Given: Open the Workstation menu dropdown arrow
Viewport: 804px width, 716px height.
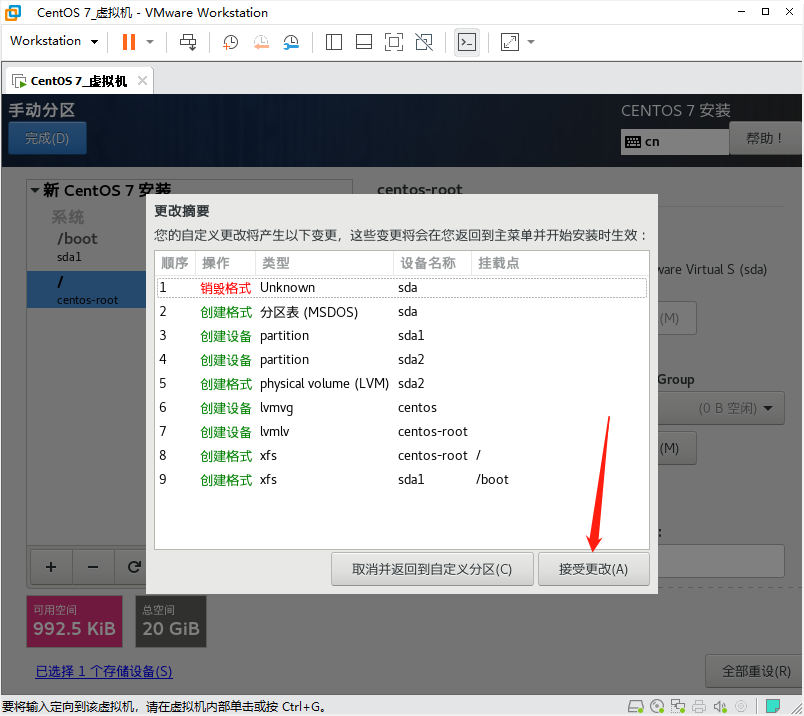Looking at the screenshot, I should click(94, 42).
